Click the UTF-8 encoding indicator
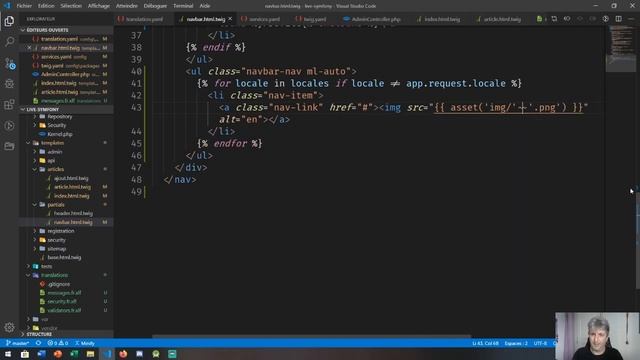Viewport: 640px width, 360px height. 540,343
